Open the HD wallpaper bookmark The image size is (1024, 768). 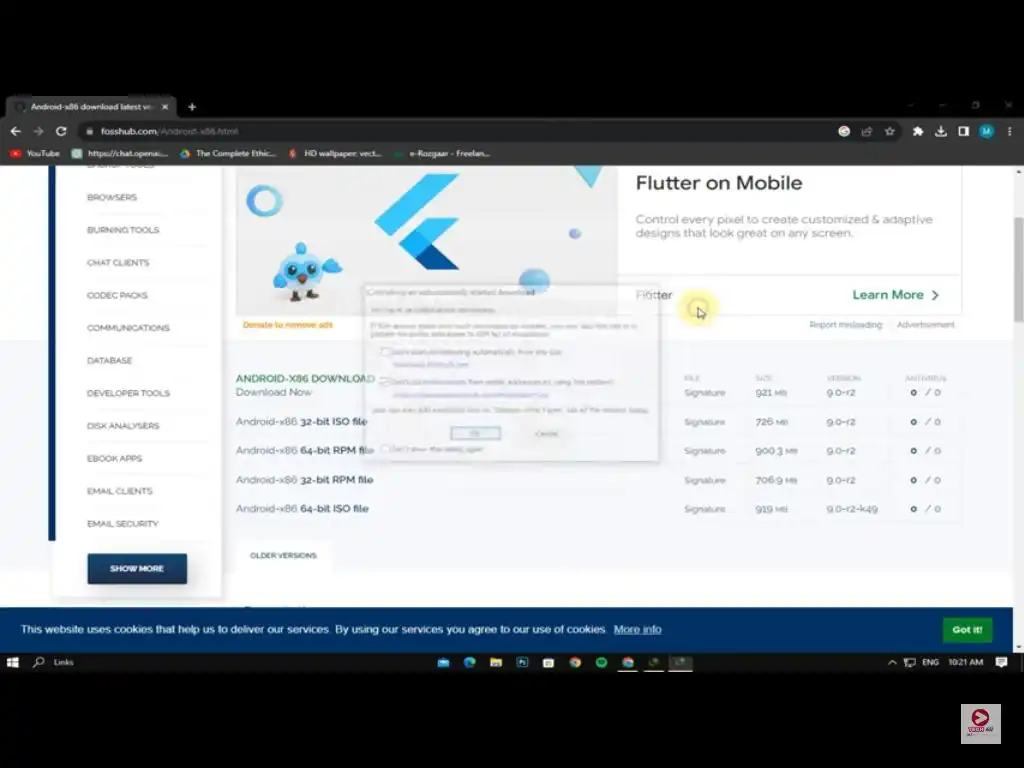point(335,153)
